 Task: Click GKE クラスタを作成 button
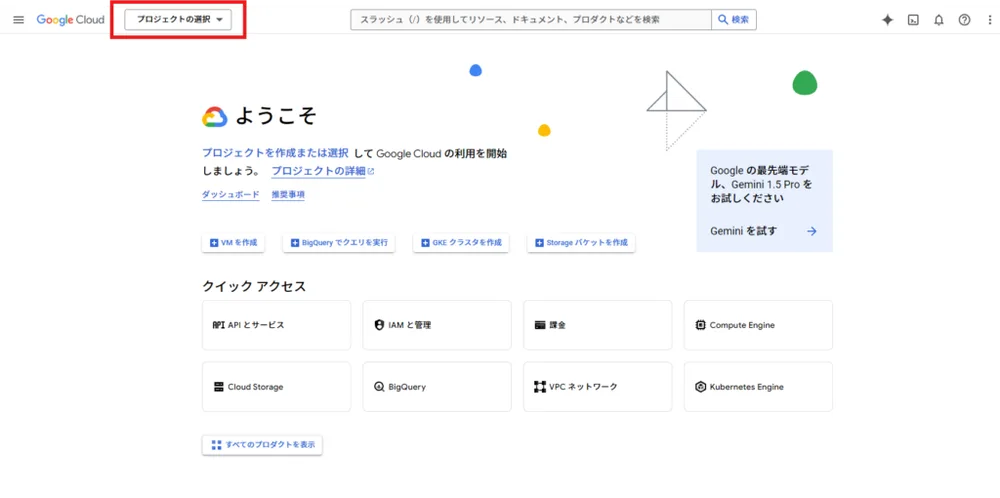[x=461, y=243]
